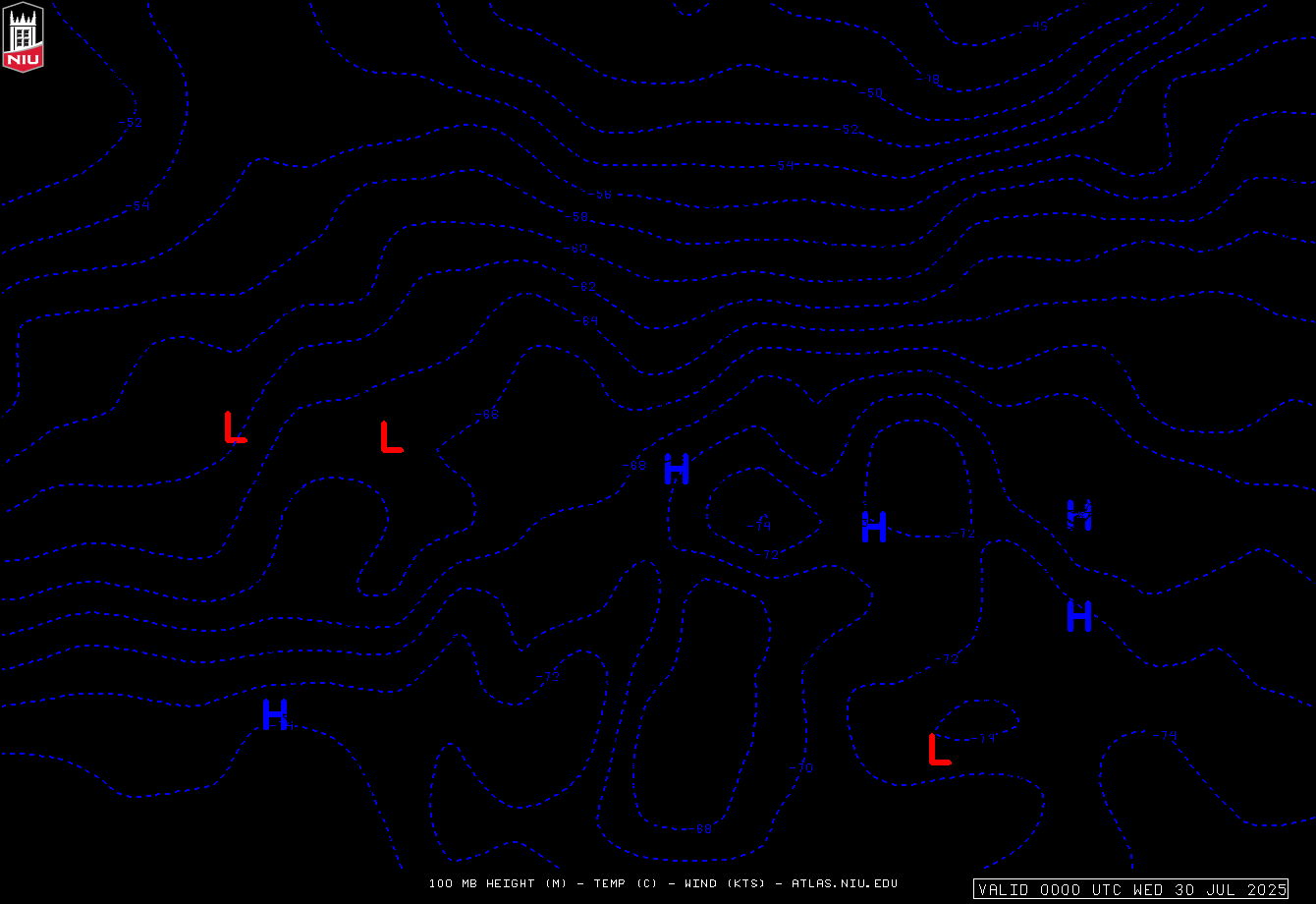The width and height of the screenshot is (1316, 904).
Task: Click the -70 contour label
Action: [802, 768]
